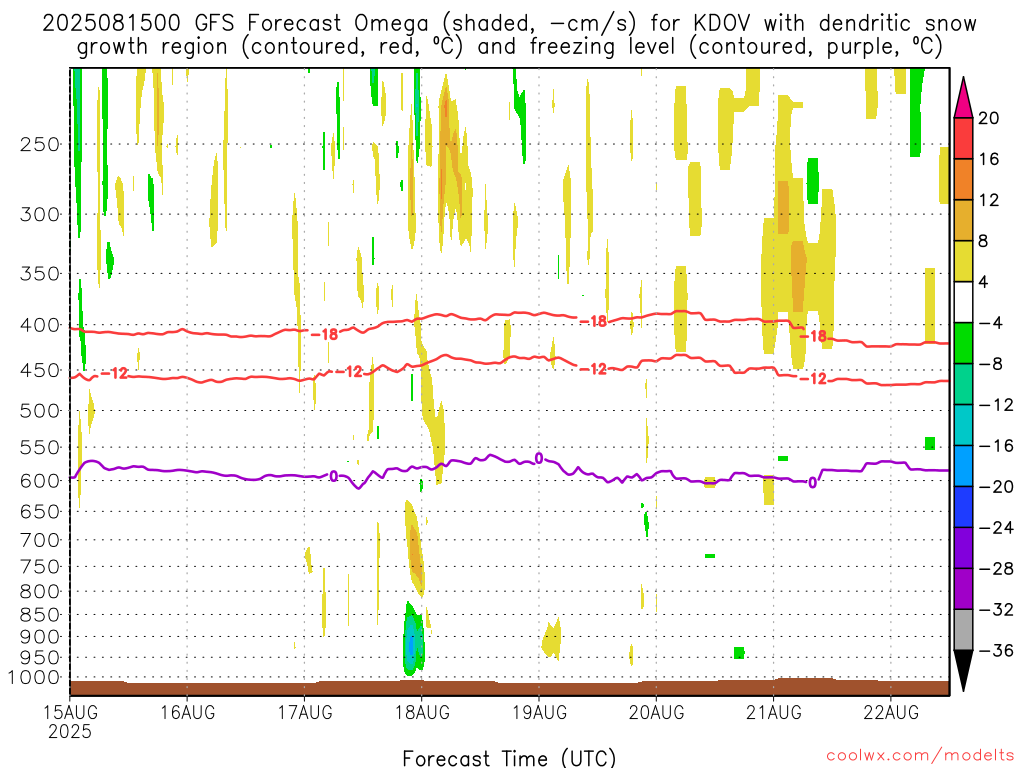Click the purple 0 label near 19AUG
Image resolution: width=1024 pixels, height=768 pixels.
[x=539, y=458]
